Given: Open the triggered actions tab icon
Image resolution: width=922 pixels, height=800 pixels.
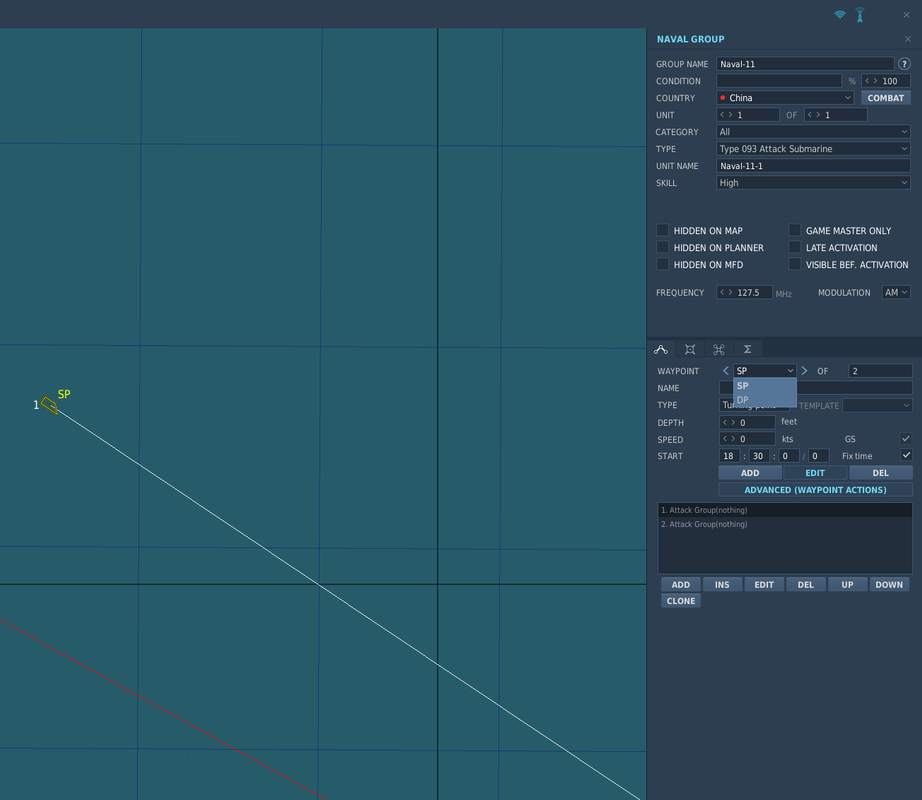Looking at the screenshot, I should pyautogui.click(x=719, y=349).
